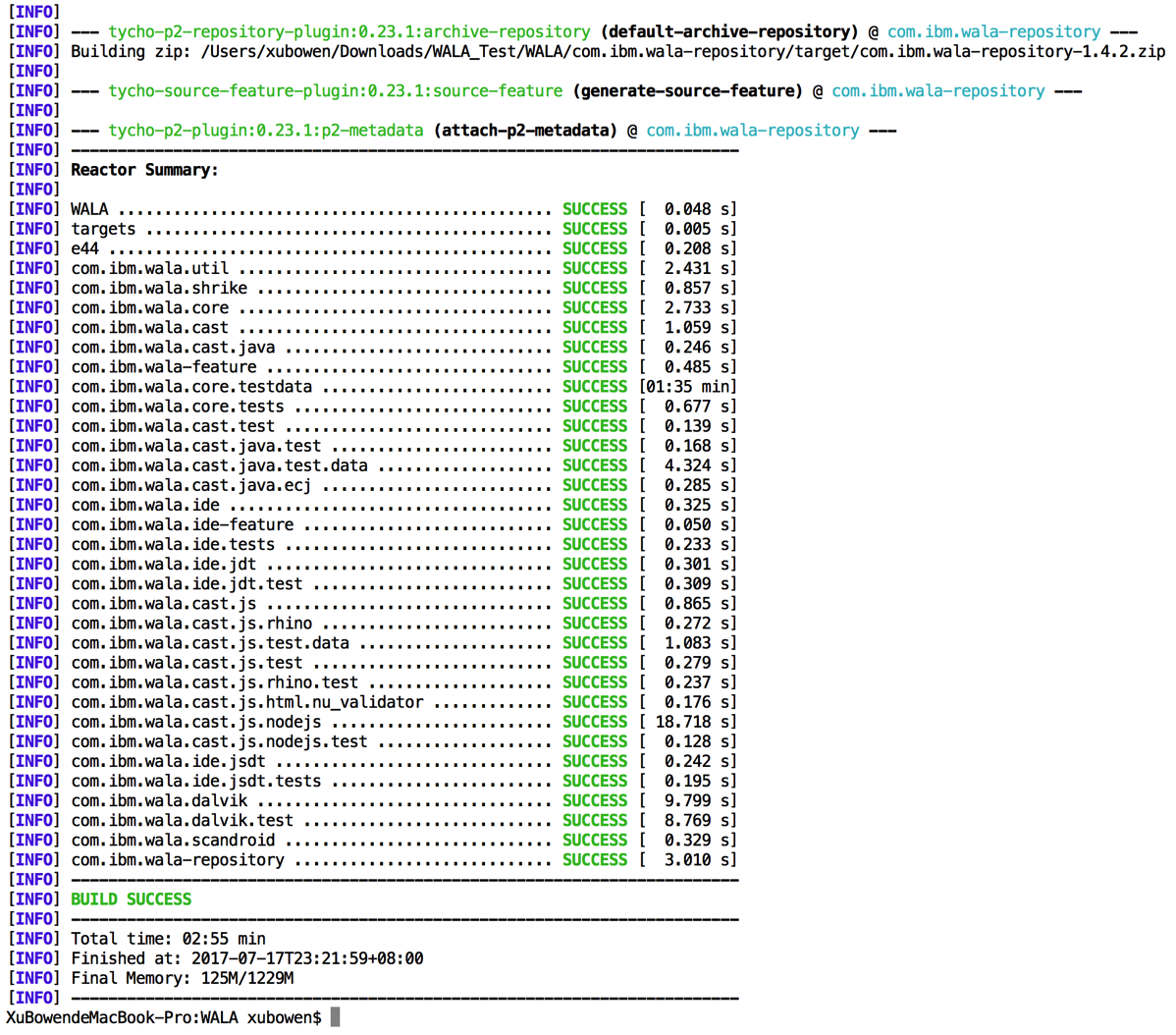The width and height of the screenshot is (1176, 1035).
Task: Click the "tycho-p2-repository-plugin:0.23.1:archive-repository" text
Action: [x=349, y=32]
